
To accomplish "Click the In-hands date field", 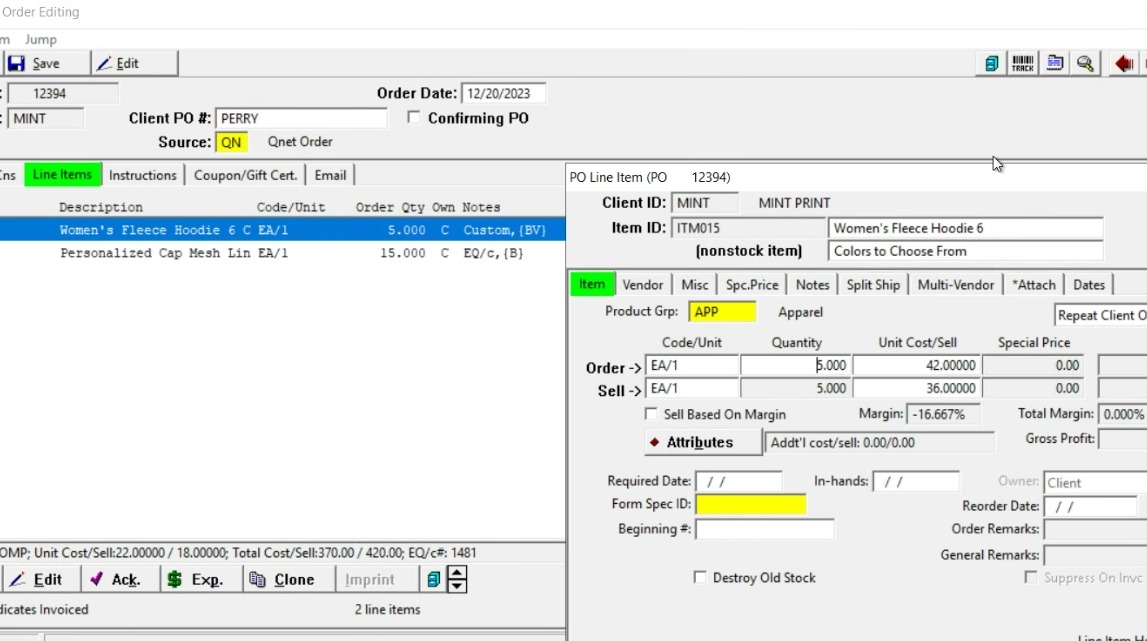I will 916,481.
